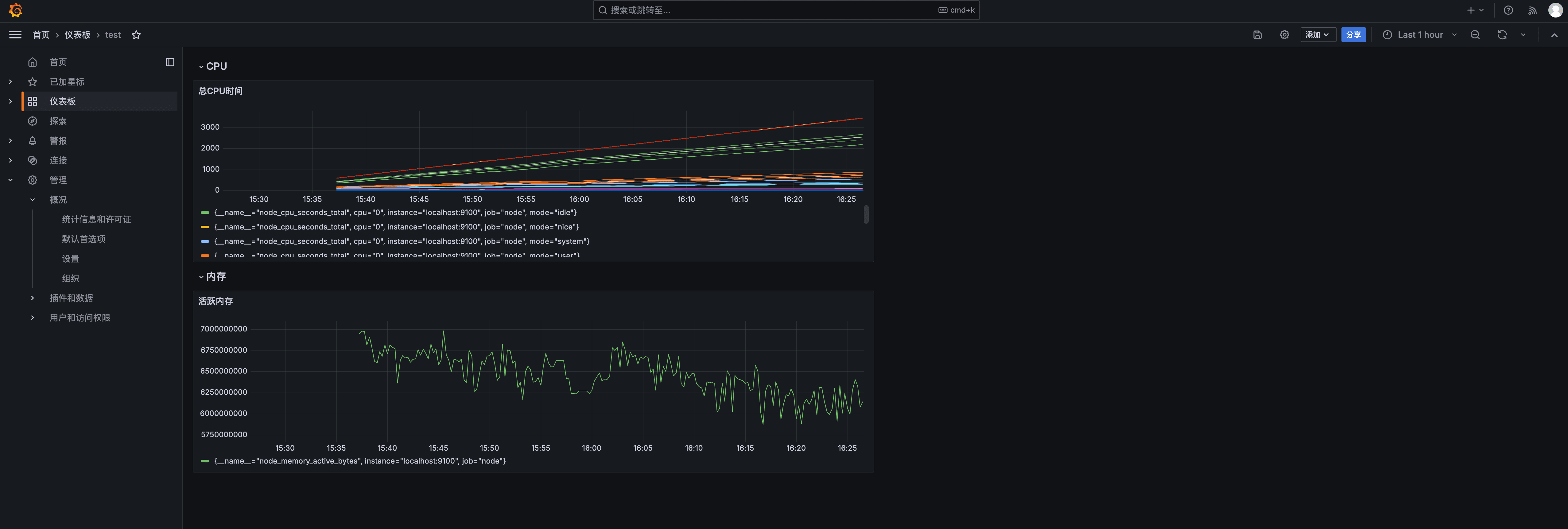This screenshot has width=1568, height=529.
Task: Collapse the 内存 row section
Action: click(201, 277)
